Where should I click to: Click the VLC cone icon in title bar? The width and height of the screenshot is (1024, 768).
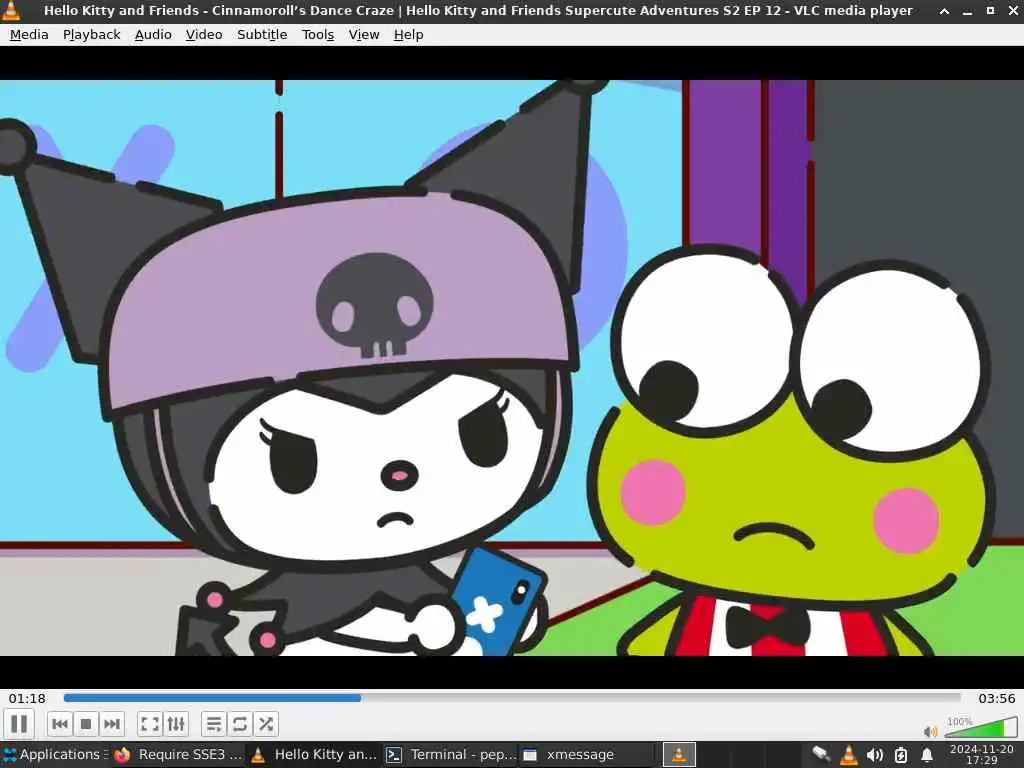(12, 10)
